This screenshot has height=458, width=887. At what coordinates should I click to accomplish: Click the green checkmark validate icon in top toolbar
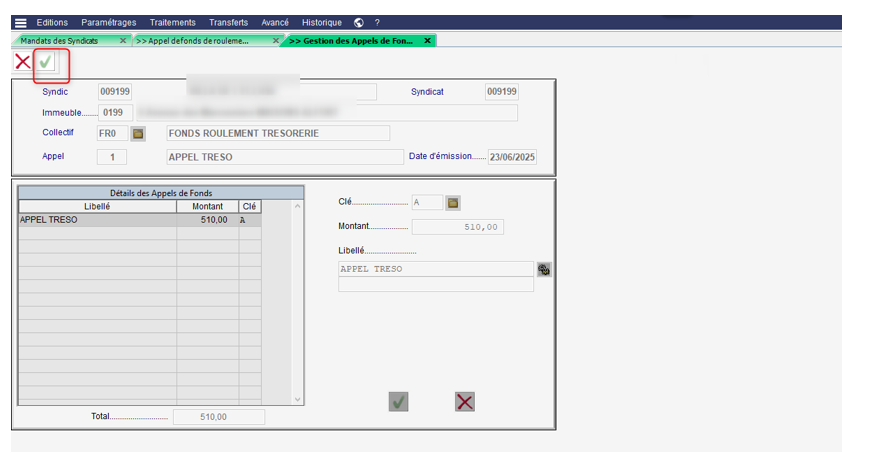(x=46, y=62)
